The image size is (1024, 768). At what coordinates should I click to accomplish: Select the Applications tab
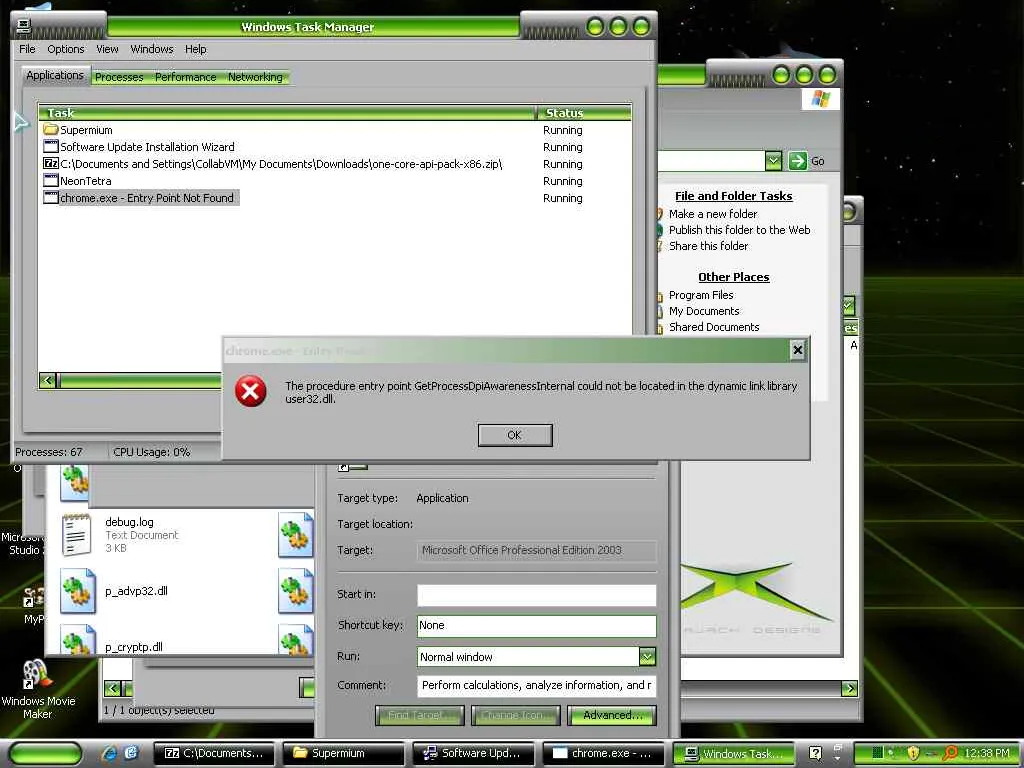click(x=55, y=76)
